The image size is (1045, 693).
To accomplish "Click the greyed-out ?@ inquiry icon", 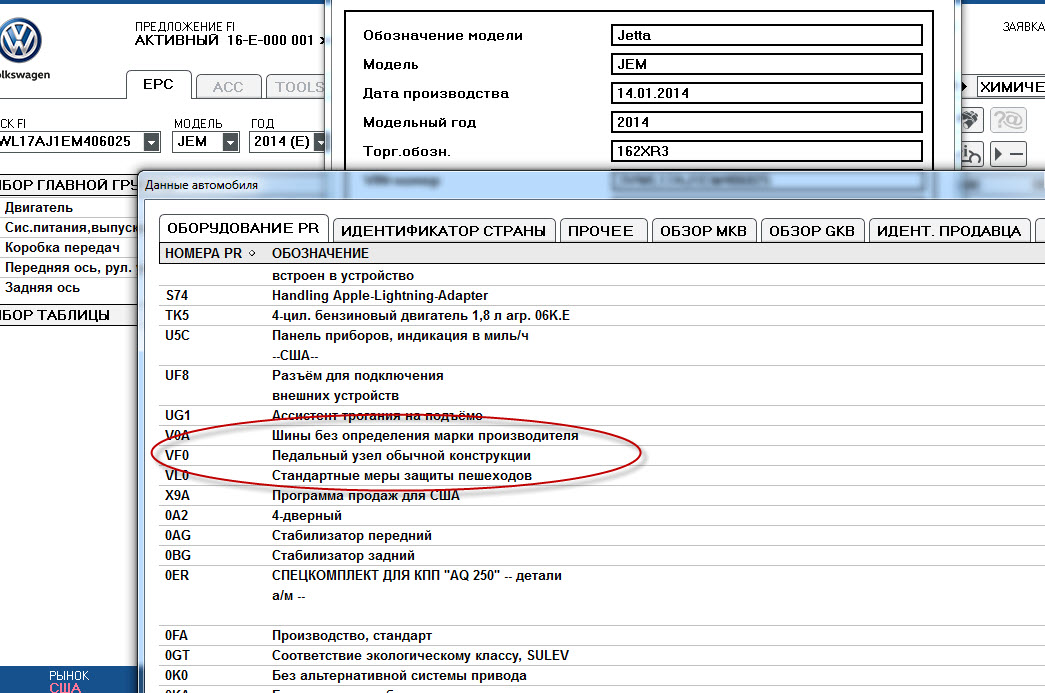I will click(x=1008, y=120).
